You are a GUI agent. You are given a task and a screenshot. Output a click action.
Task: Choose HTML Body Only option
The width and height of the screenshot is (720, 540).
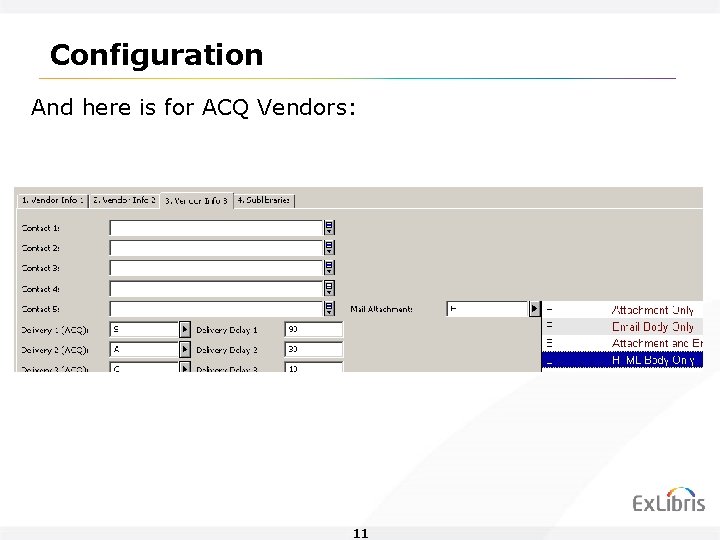[x=623, y=360]
